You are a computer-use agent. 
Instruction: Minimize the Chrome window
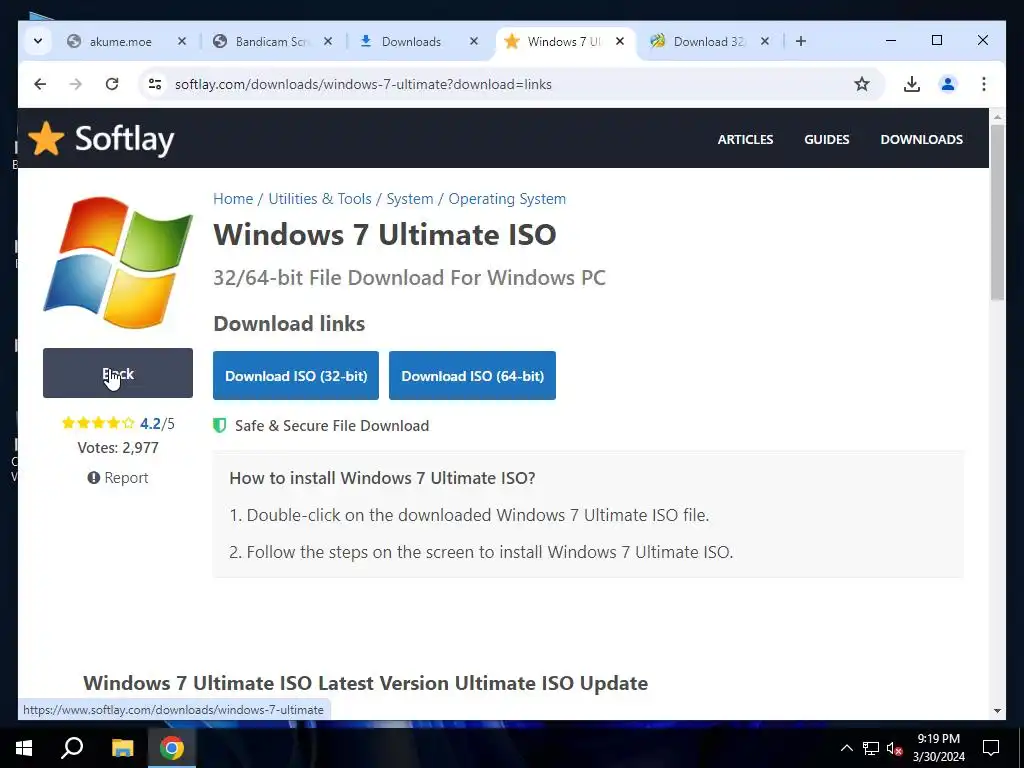(x=891, y=40)
